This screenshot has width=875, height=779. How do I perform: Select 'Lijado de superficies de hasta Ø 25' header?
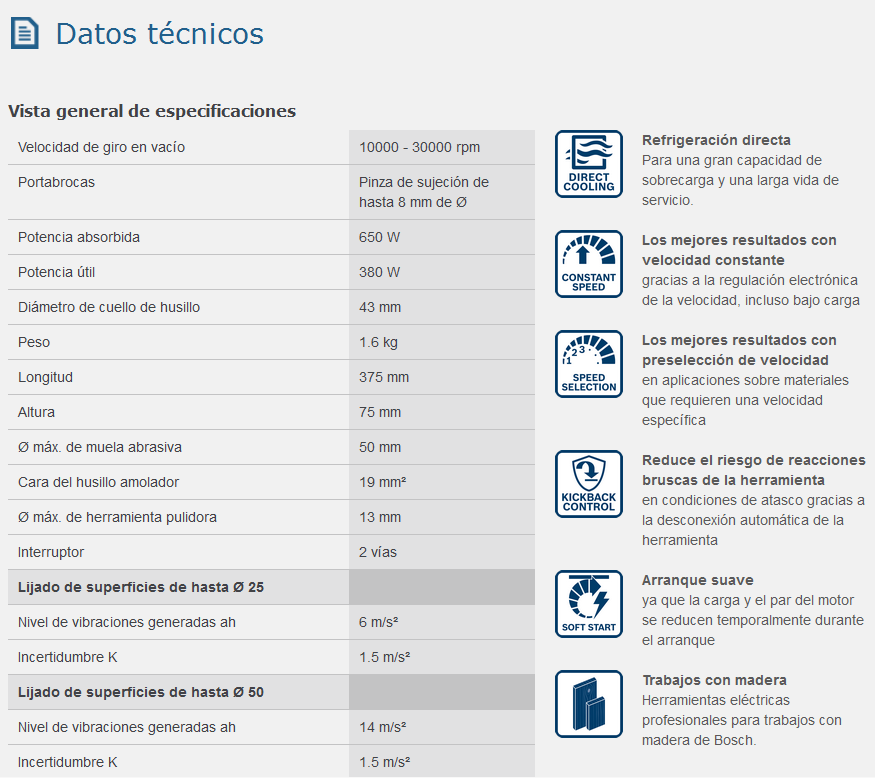[x=141, y=587]
